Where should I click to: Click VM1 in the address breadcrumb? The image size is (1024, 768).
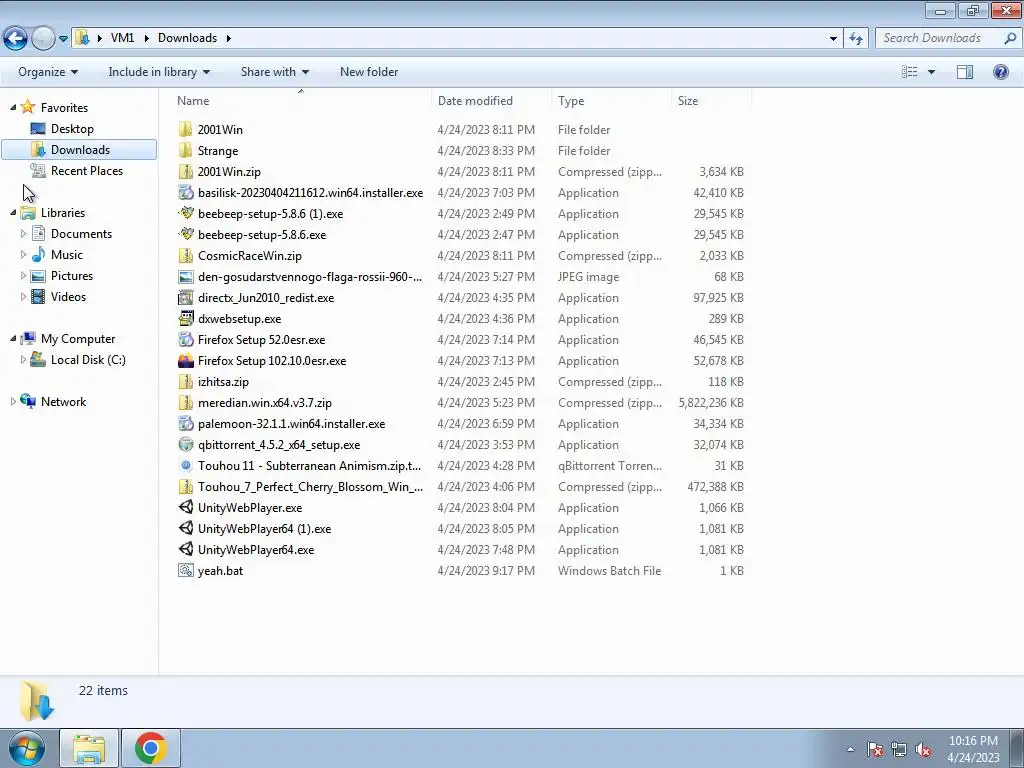[122, 38]
